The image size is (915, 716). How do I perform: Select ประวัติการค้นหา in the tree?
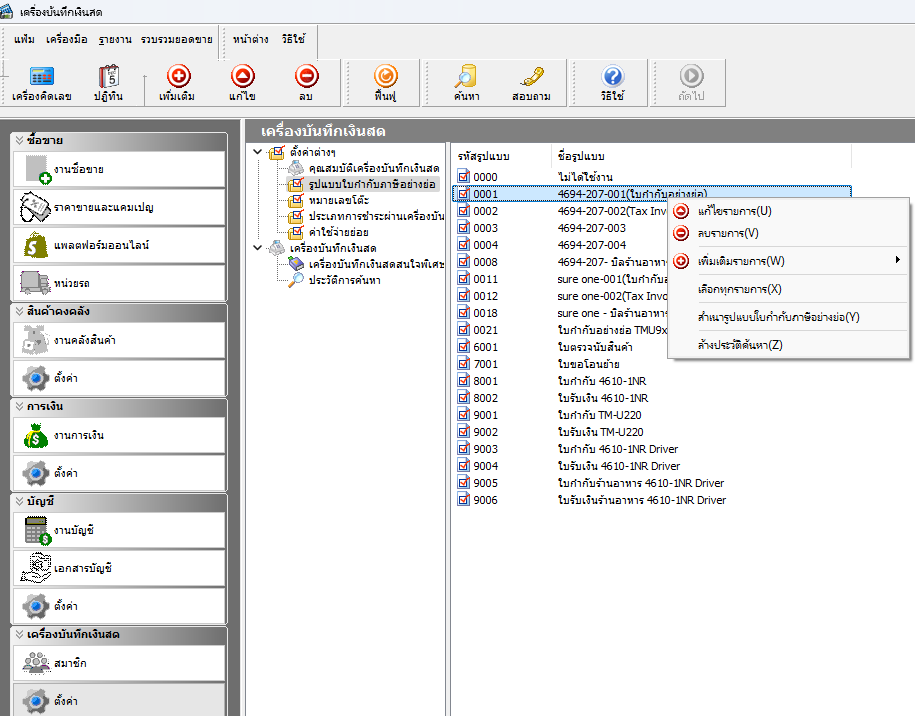point(343,280)
